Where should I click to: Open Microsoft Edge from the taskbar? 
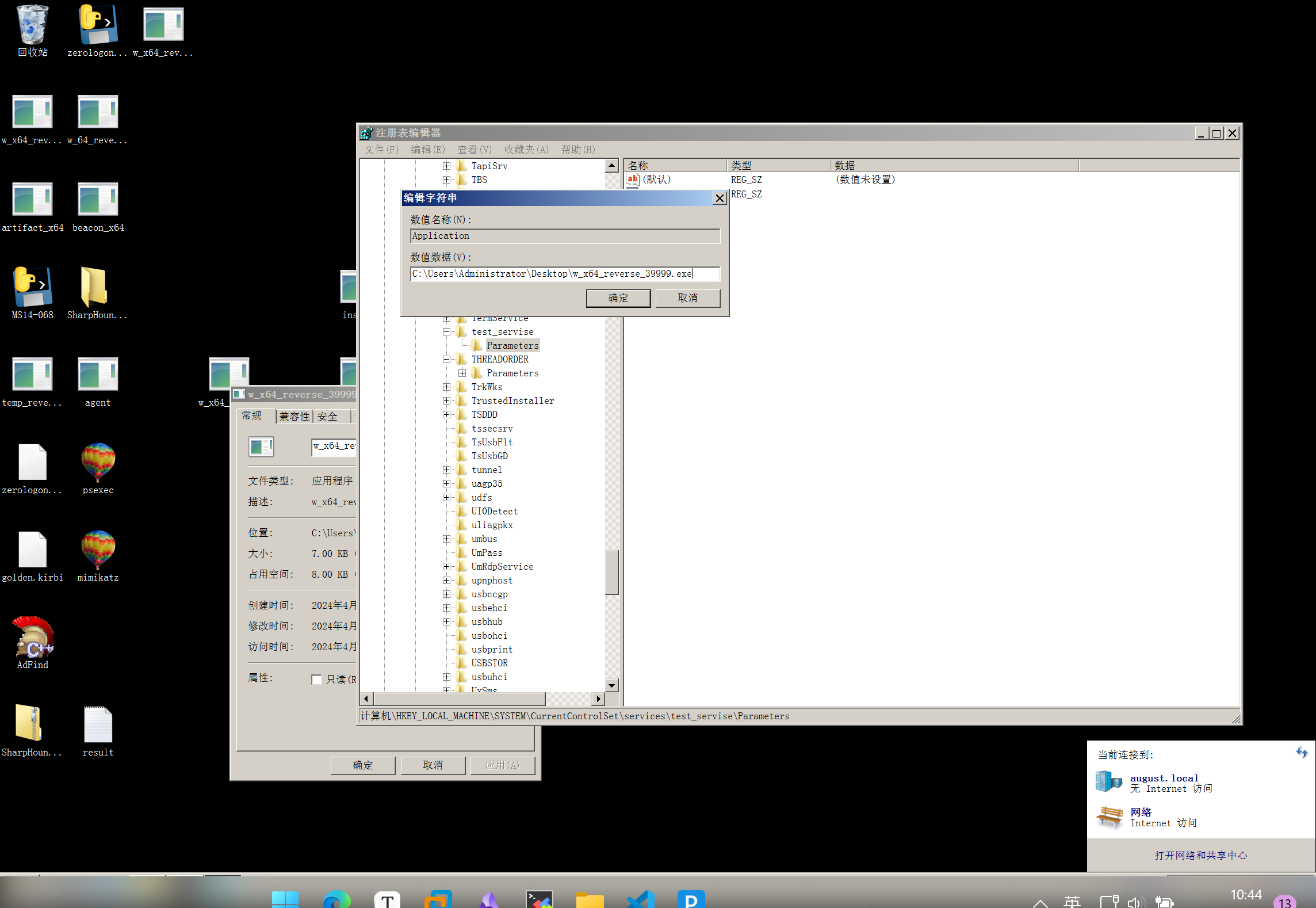pyautogui.click(x=337, y=899)
